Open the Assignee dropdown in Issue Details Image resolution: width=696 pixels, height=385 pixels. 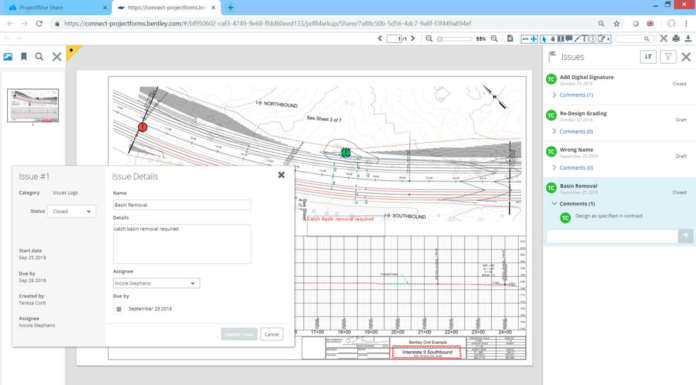[x=156, y=283]
